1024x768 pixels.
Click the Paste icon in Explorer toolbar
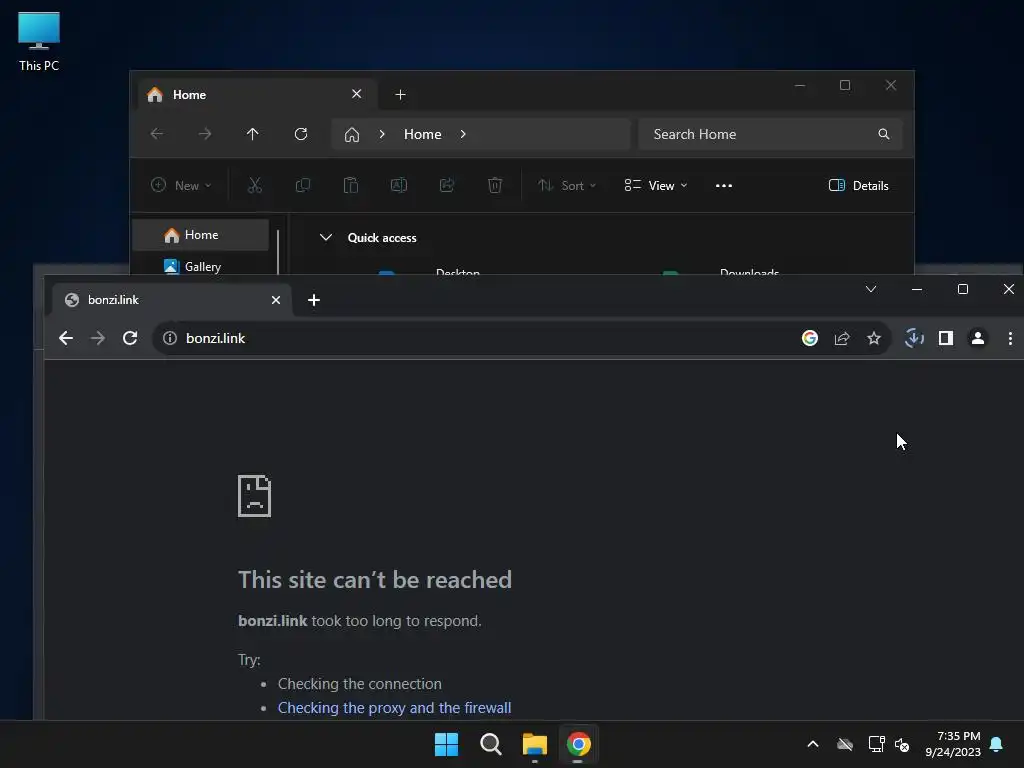(x=351, y=185)
